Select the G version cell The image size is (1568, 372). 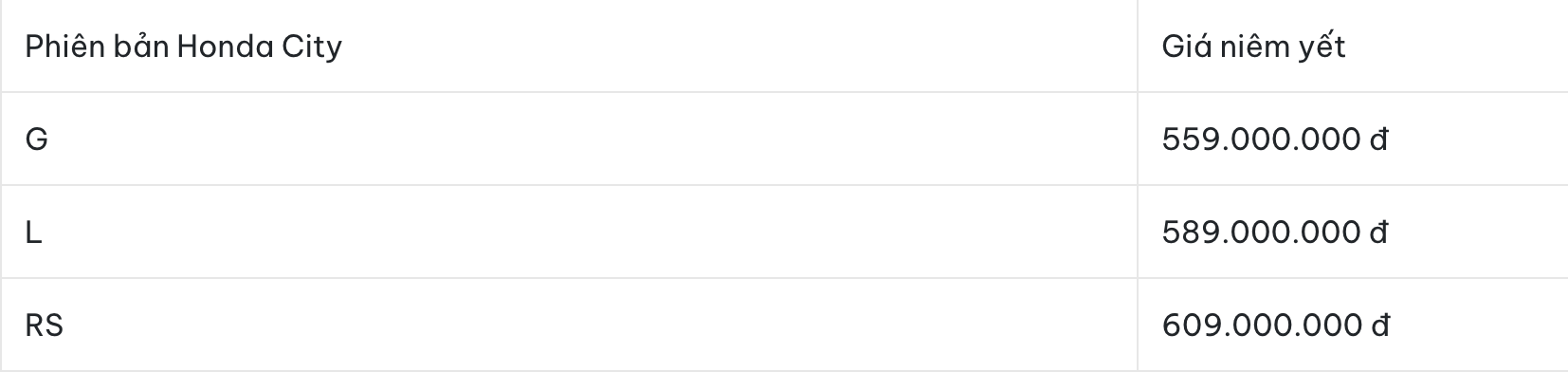coord(569,139)
